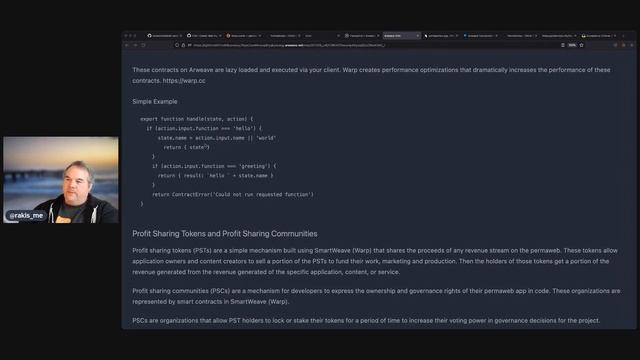640x360 pixels.
Task: Open the https://warp.cc link
Action: (184, 81)
